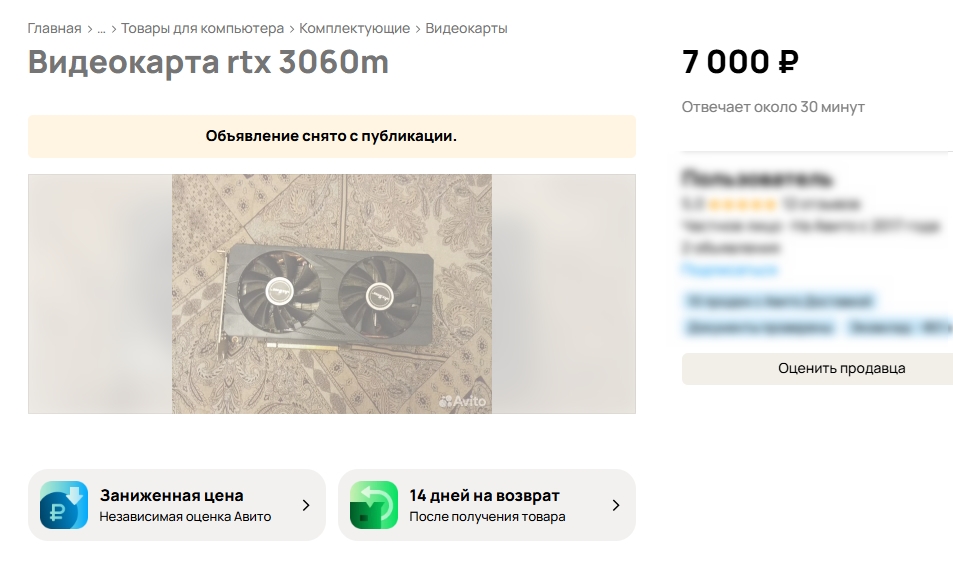Open the graphics card photo

pos(332,294)
